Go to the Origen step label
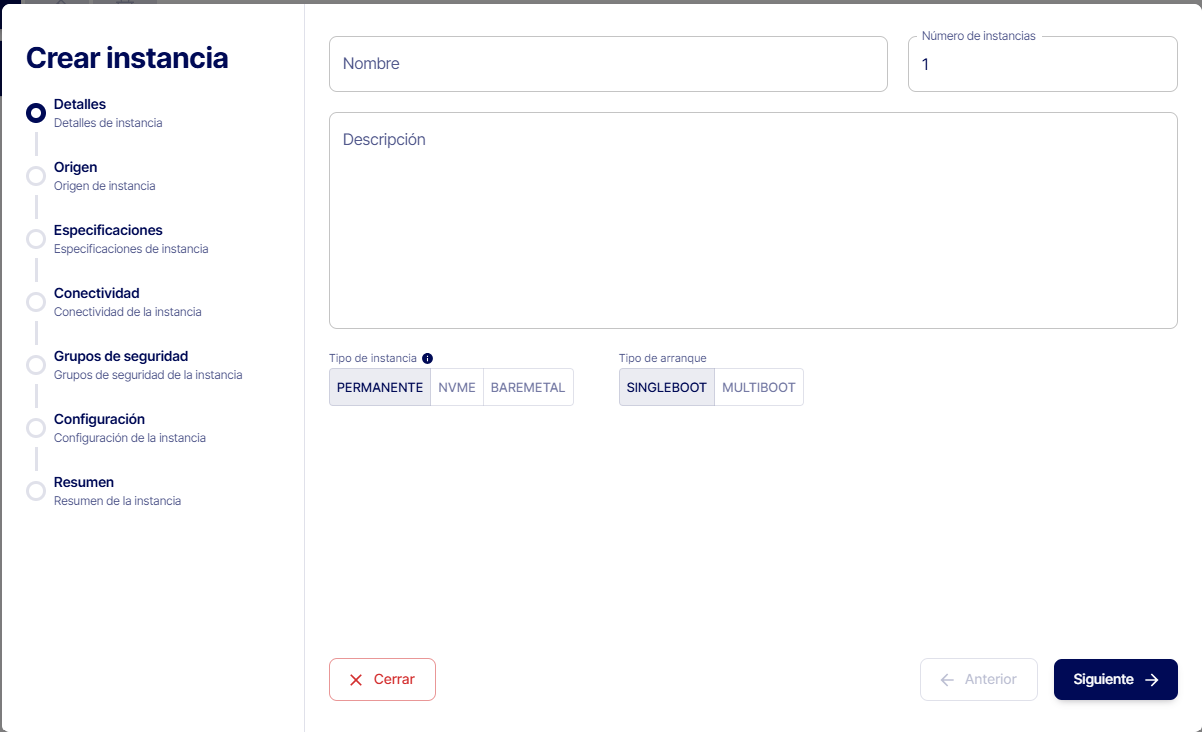 [76, 167]
